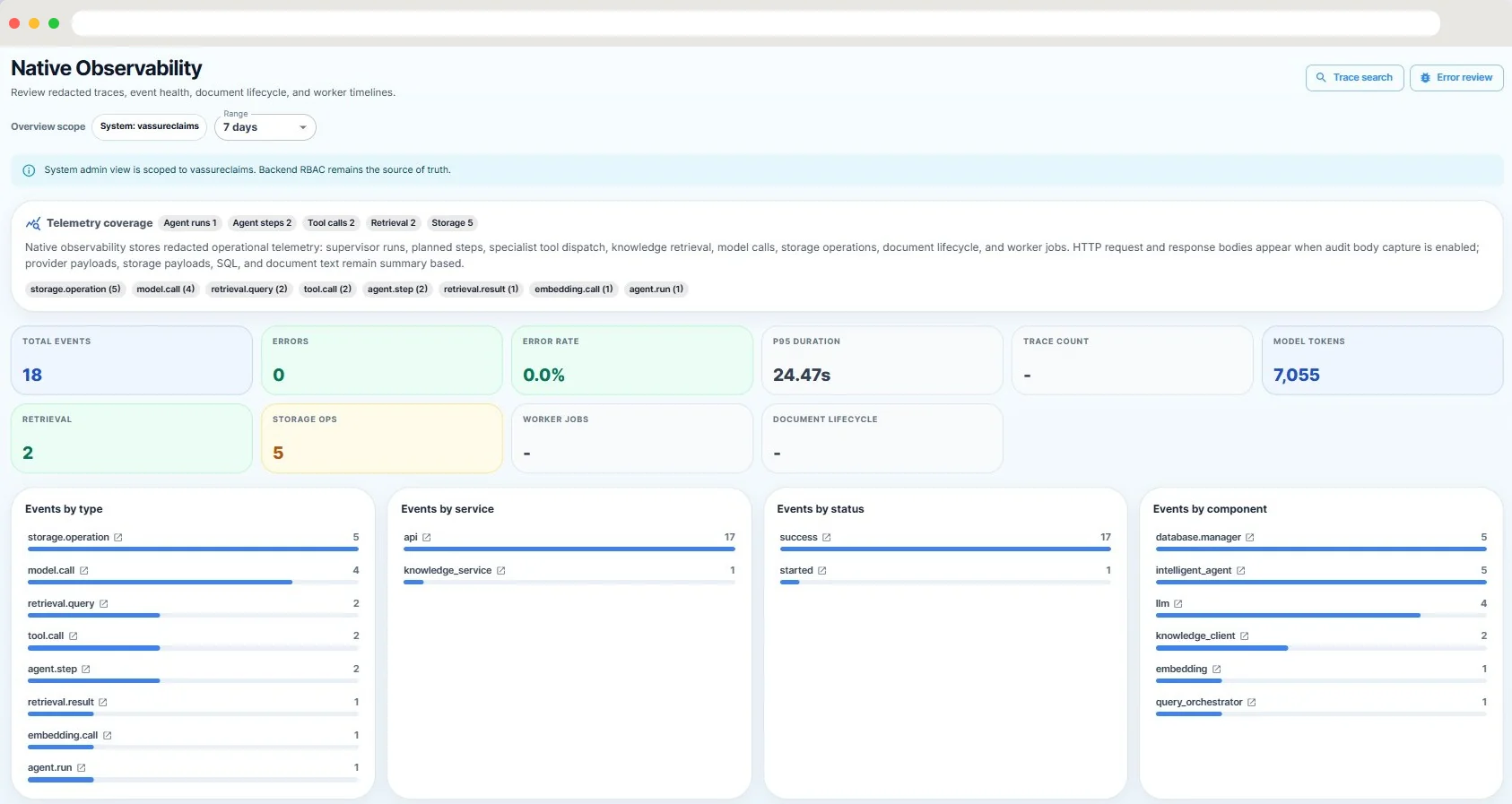Image resolution: width=1512 pixels, height=804 pixels.
Task: Open external link icon beside retrieval.query
Action: tap(104, 604)
